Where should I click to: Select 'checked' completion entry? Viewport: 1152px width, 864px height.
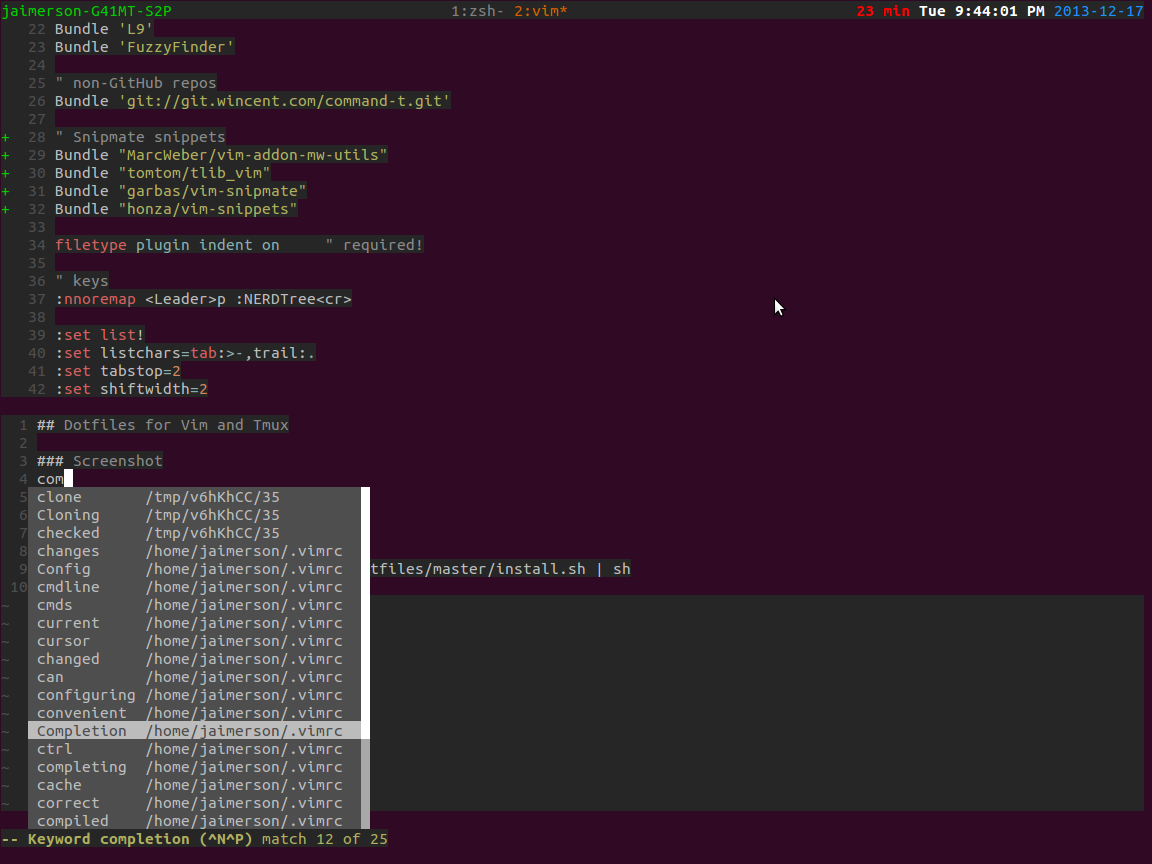[195, 533]
